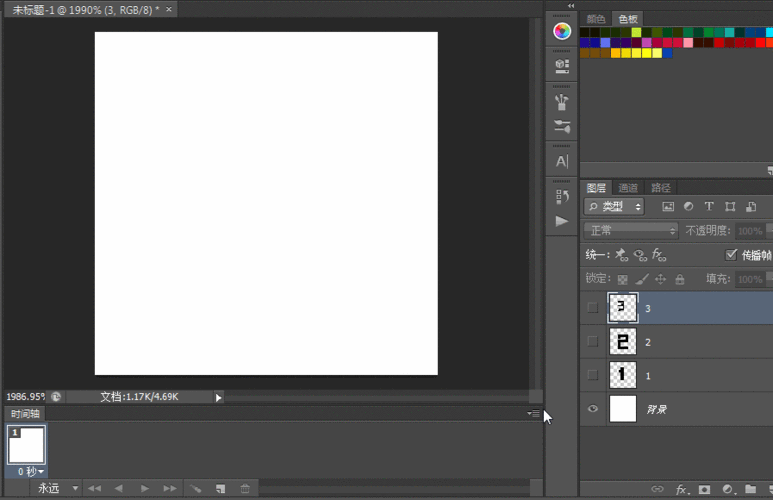Viewport: 773px width, 500px height.
Task: Click the unify layer style icon
Action: [659, 255]
